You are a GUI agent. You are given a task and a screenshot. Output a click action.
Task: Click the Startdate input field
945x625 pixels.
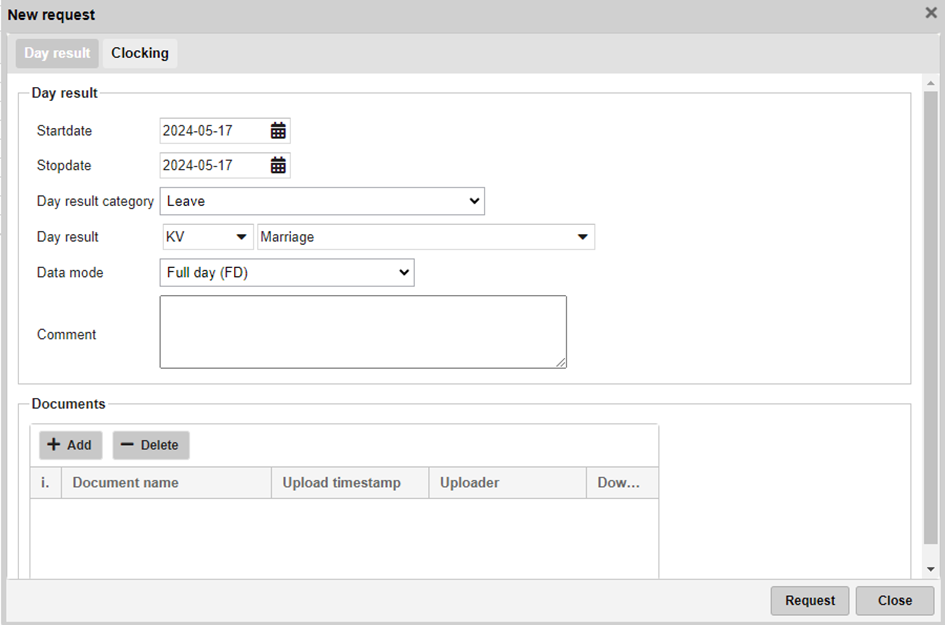(x=213, y=131)
